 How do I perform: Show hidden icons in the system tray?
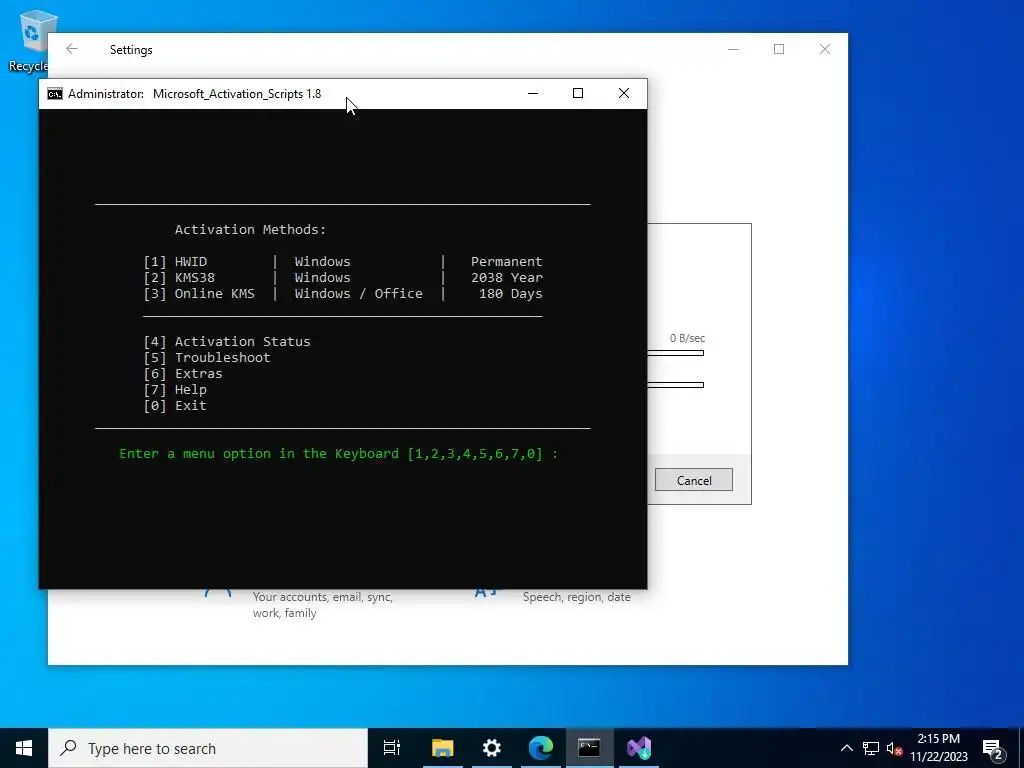click(846, 748)
